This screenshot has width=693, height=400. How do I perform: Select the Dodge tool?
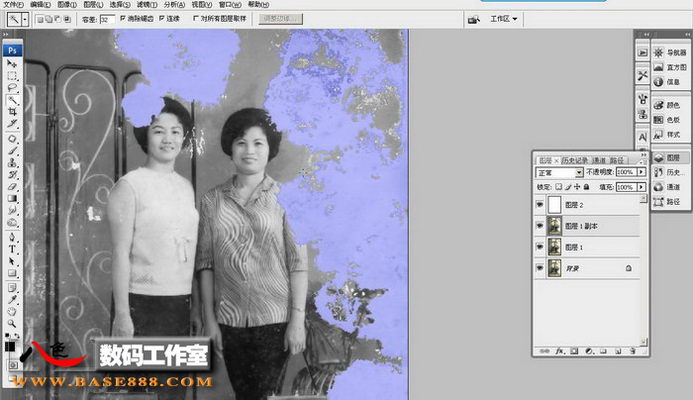(12, 222)
